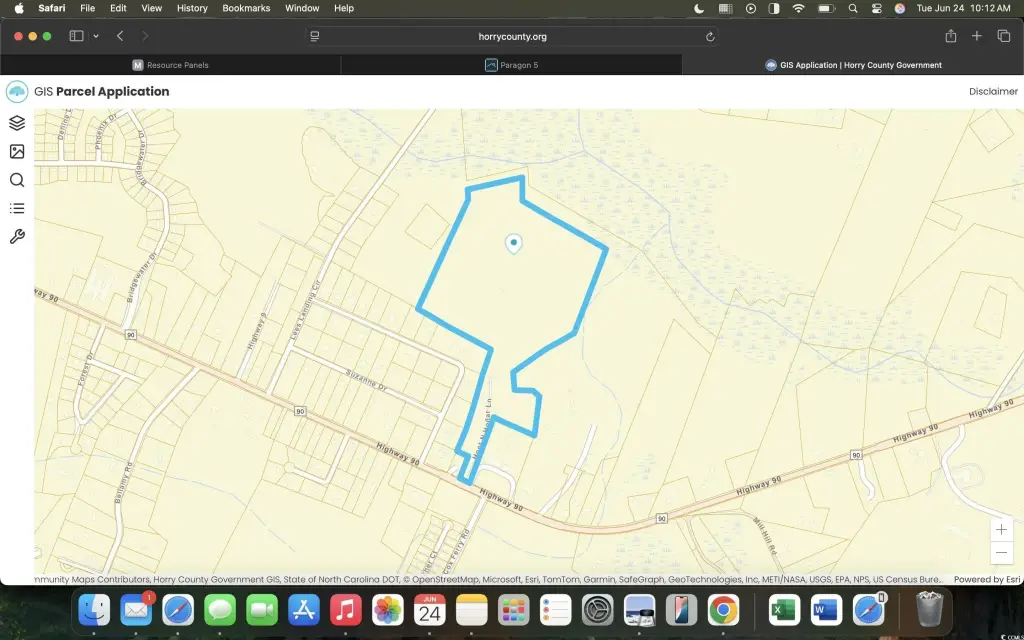Switch to the Paragon 5 tab

(x=512, y=65)
